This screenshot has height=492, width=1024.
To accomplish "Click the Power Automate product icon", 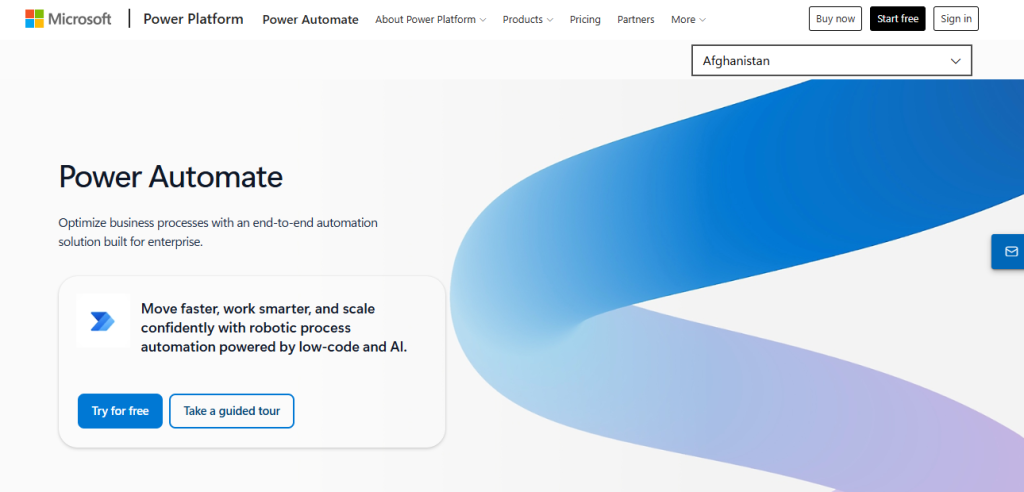I will [x=103, y=321].
